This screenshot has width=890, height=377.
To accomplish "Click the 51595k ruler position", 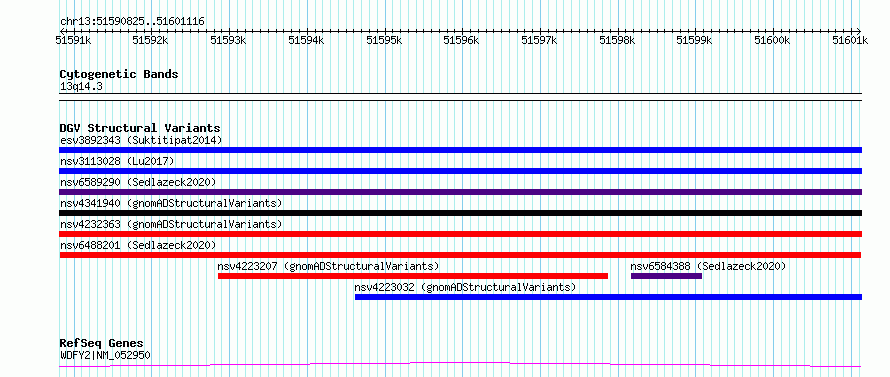I will point(384,40).
